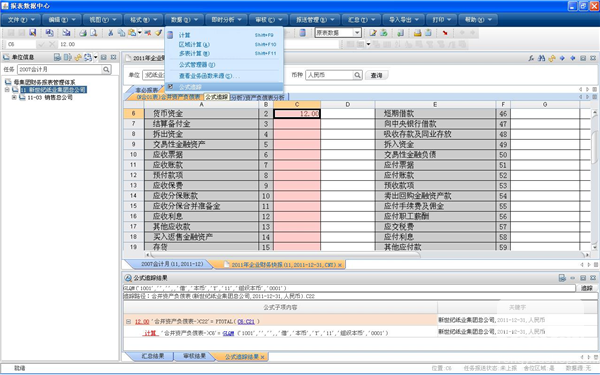Switch to the 汇总结果 tab
Image resolution: width=600 pixels, height=375 pixels.
pos(152,356)
